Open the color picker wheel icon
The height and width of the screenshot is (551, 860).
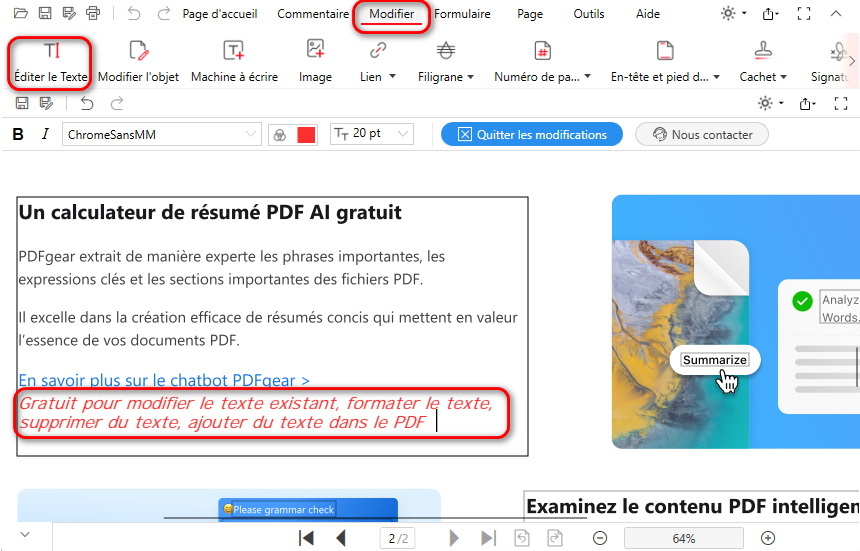pyautogui.click(x=280, y=135)
